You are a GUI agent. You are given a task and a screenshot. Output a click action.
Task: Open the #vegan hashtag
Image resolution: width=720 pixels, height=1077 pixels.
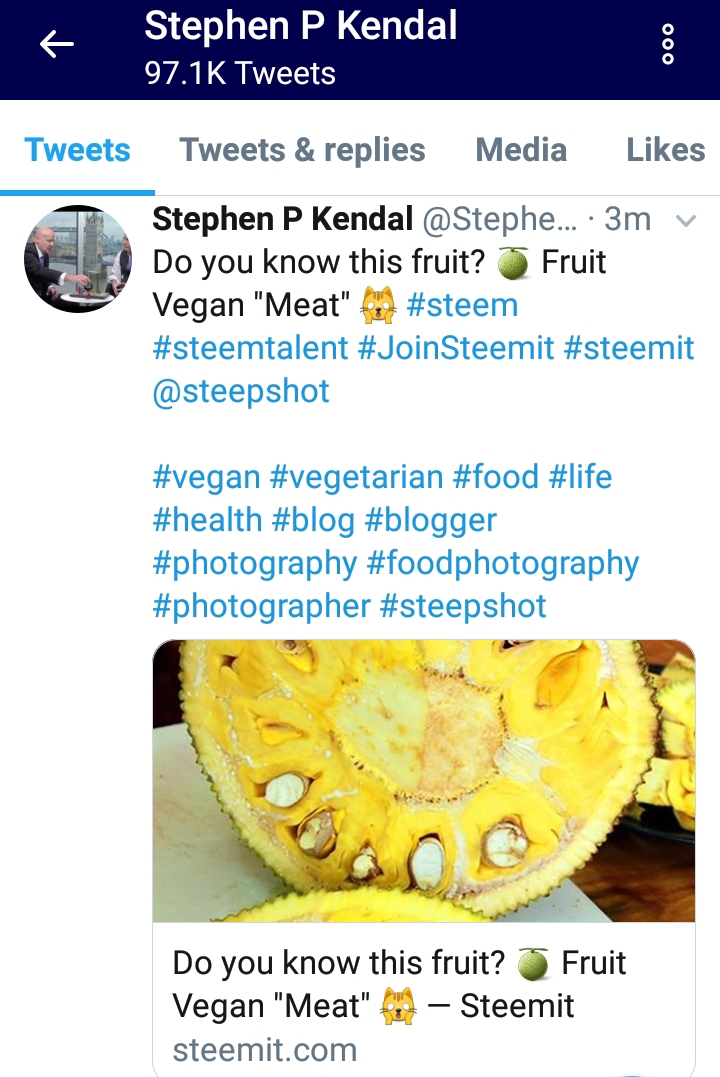[x=204, y=477]
